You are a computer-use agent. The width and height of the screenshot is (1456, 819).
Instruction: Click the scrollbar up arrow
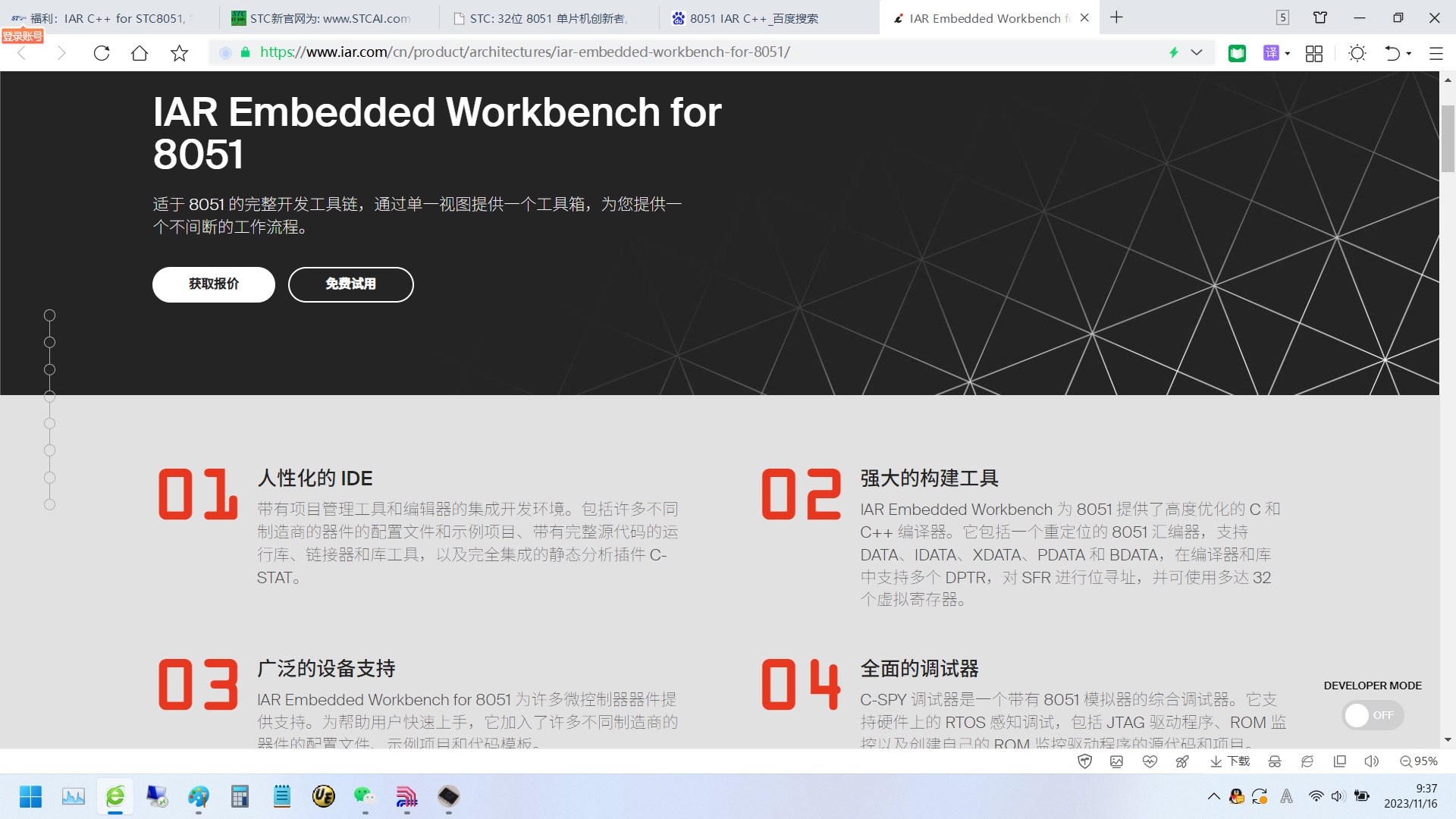1448,80
